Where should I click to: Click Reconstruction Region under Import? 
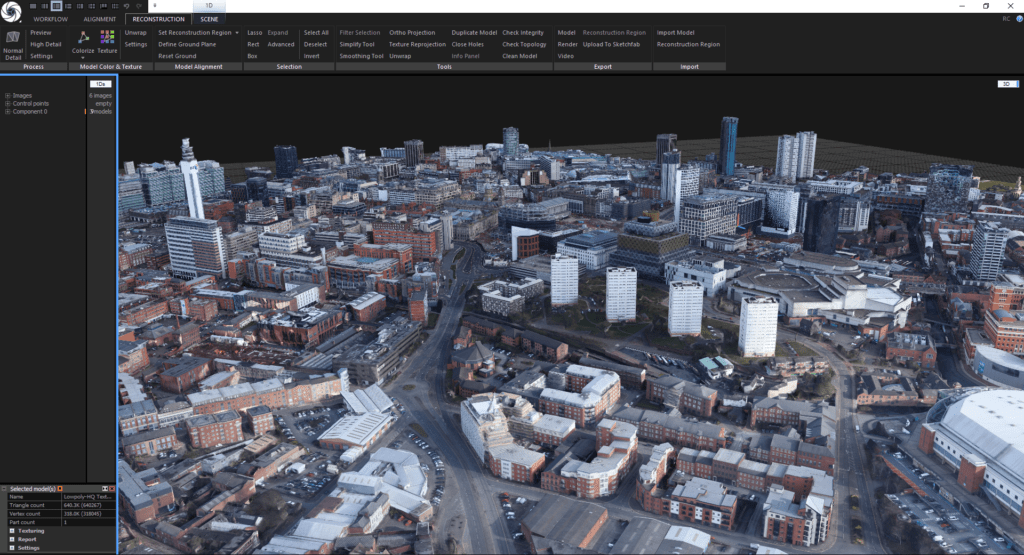click(x=688, y=44)
